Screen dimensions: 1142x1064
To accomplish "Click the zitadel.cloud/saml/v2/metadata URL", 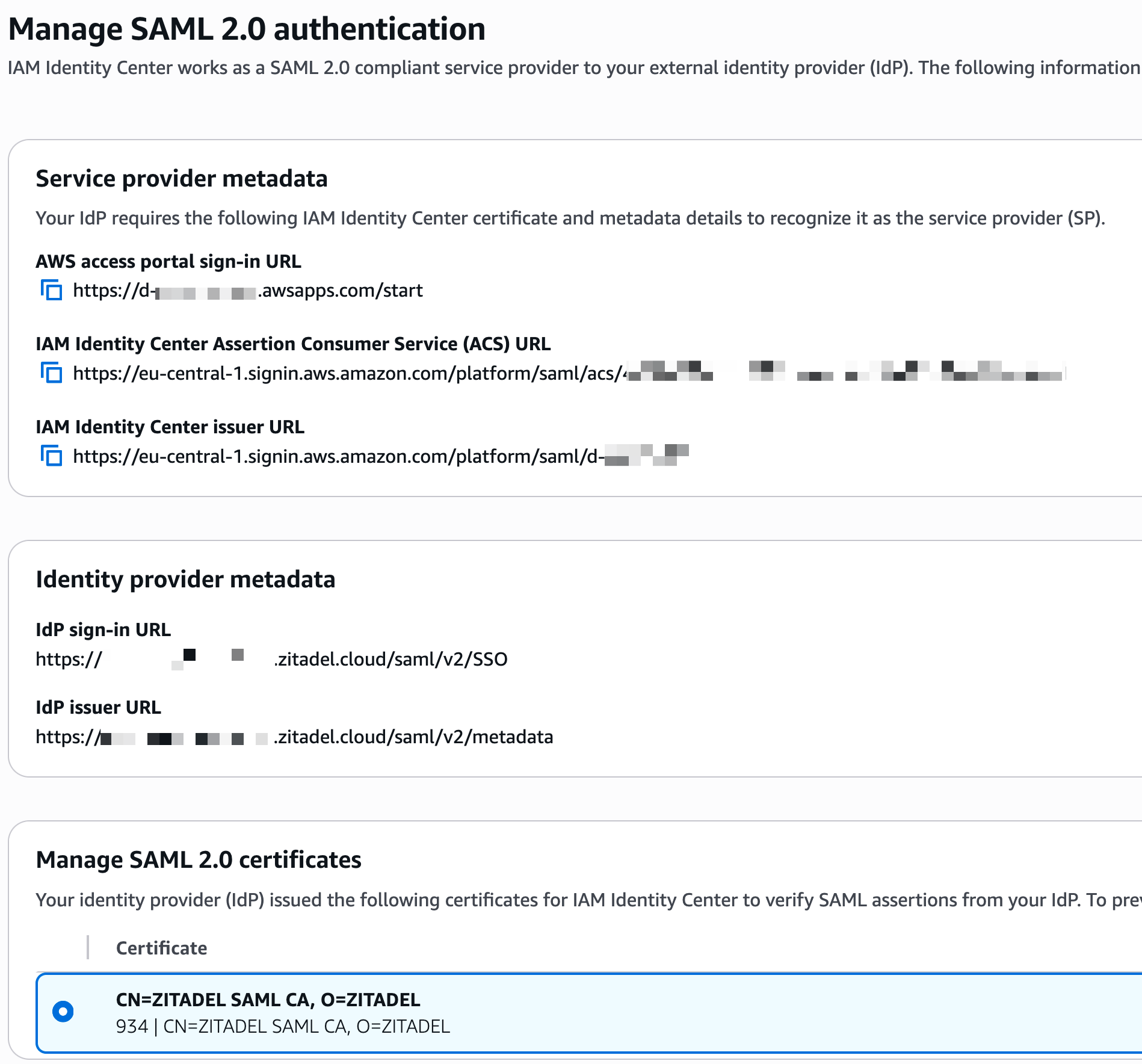I will [414, 737].
